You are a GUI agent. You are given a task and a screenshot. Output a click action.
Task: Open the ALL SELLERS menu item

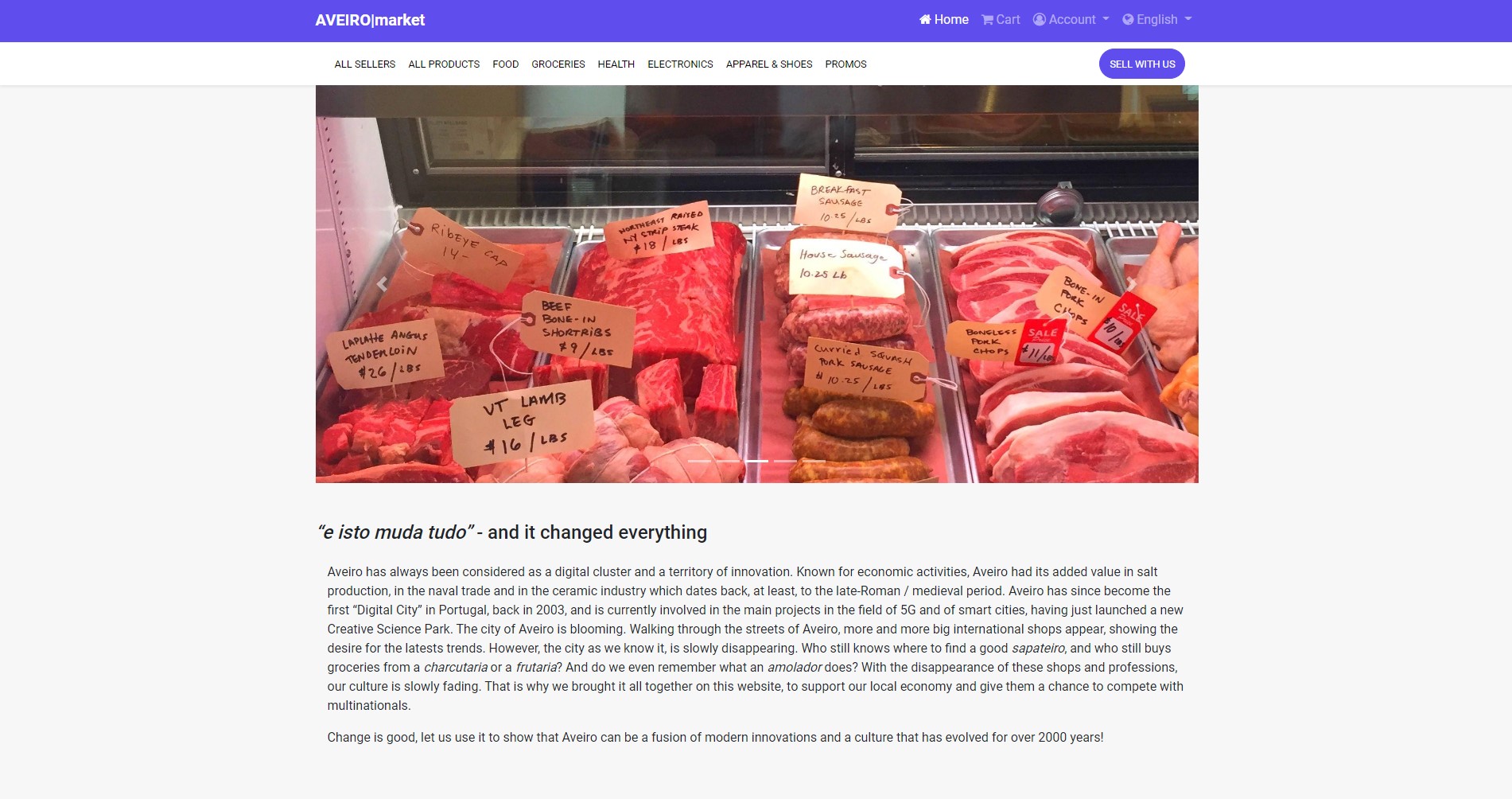click(x=365, y=64)
